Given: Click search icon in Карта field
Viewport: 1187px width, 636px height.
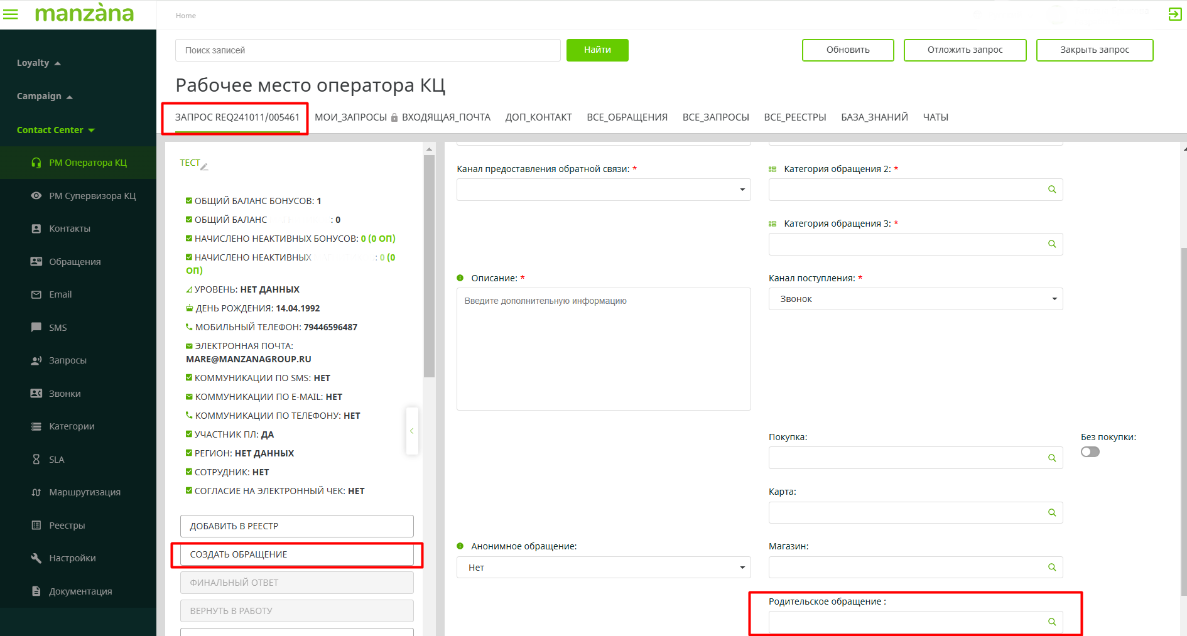Looking at the screenshot, I should 1051,512.
